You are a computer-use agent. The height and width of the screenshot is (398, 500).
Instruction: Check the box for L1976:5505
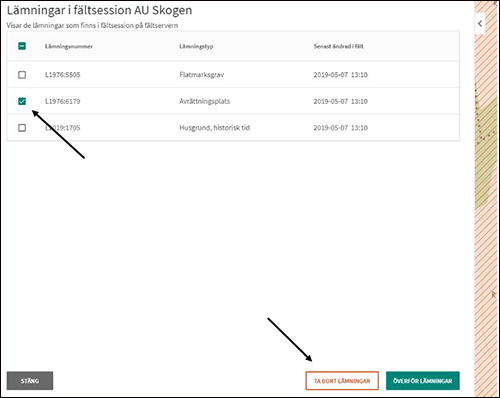coord(22,75)
